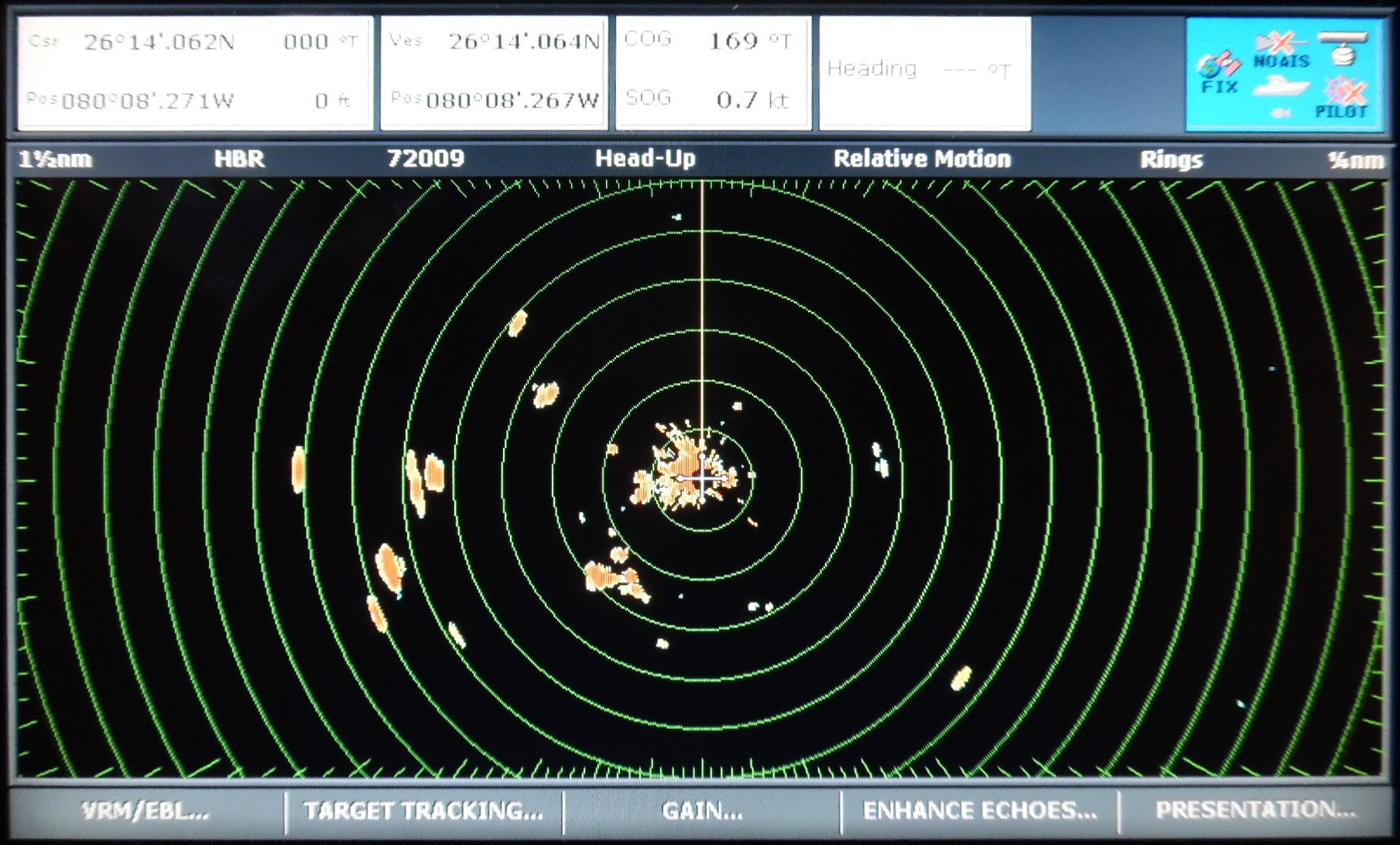
Task: Click the Heading data box
Action: click(925, 73)
